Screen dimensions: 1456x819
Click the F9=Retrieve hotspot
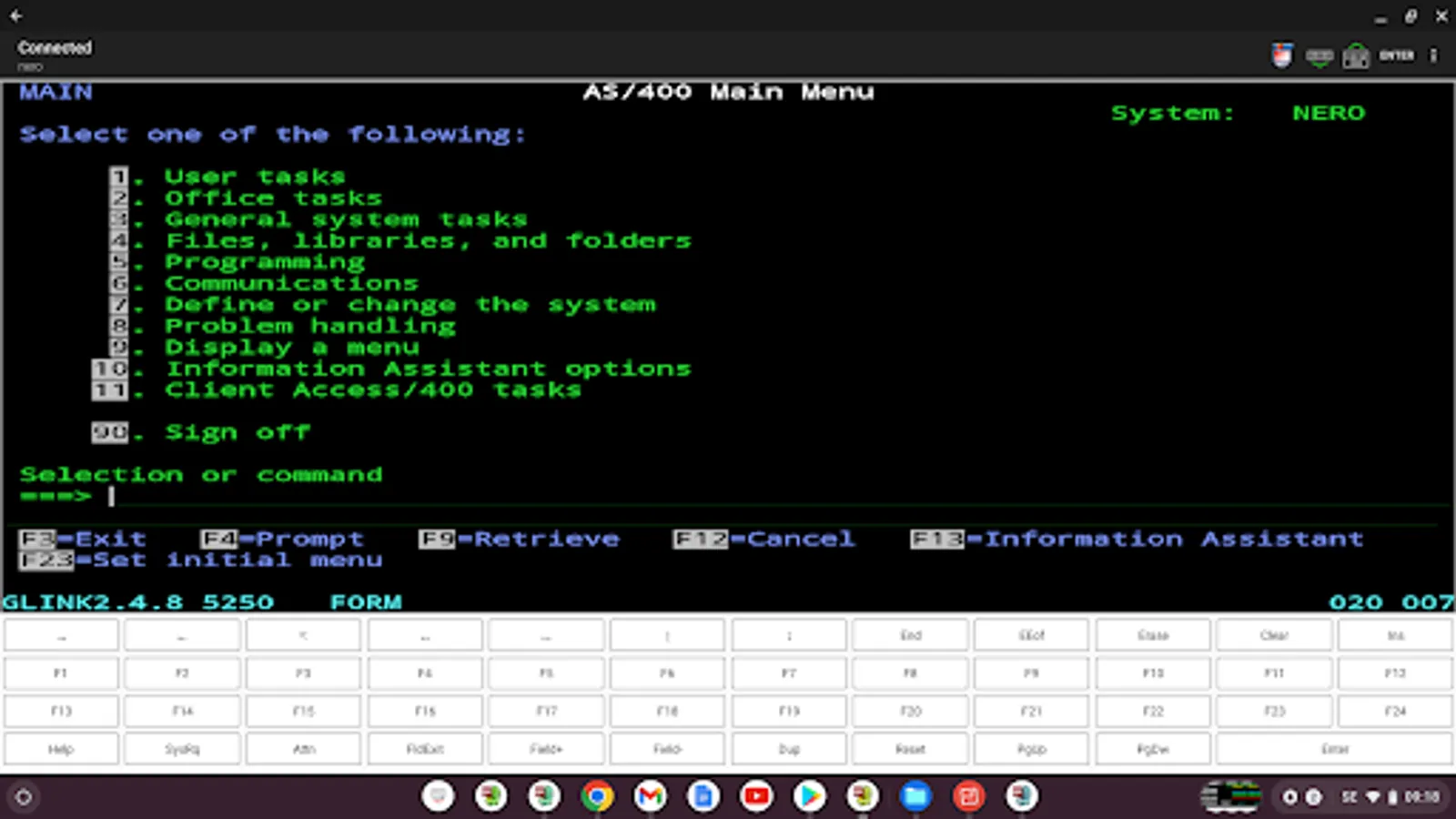pos(519,539)
